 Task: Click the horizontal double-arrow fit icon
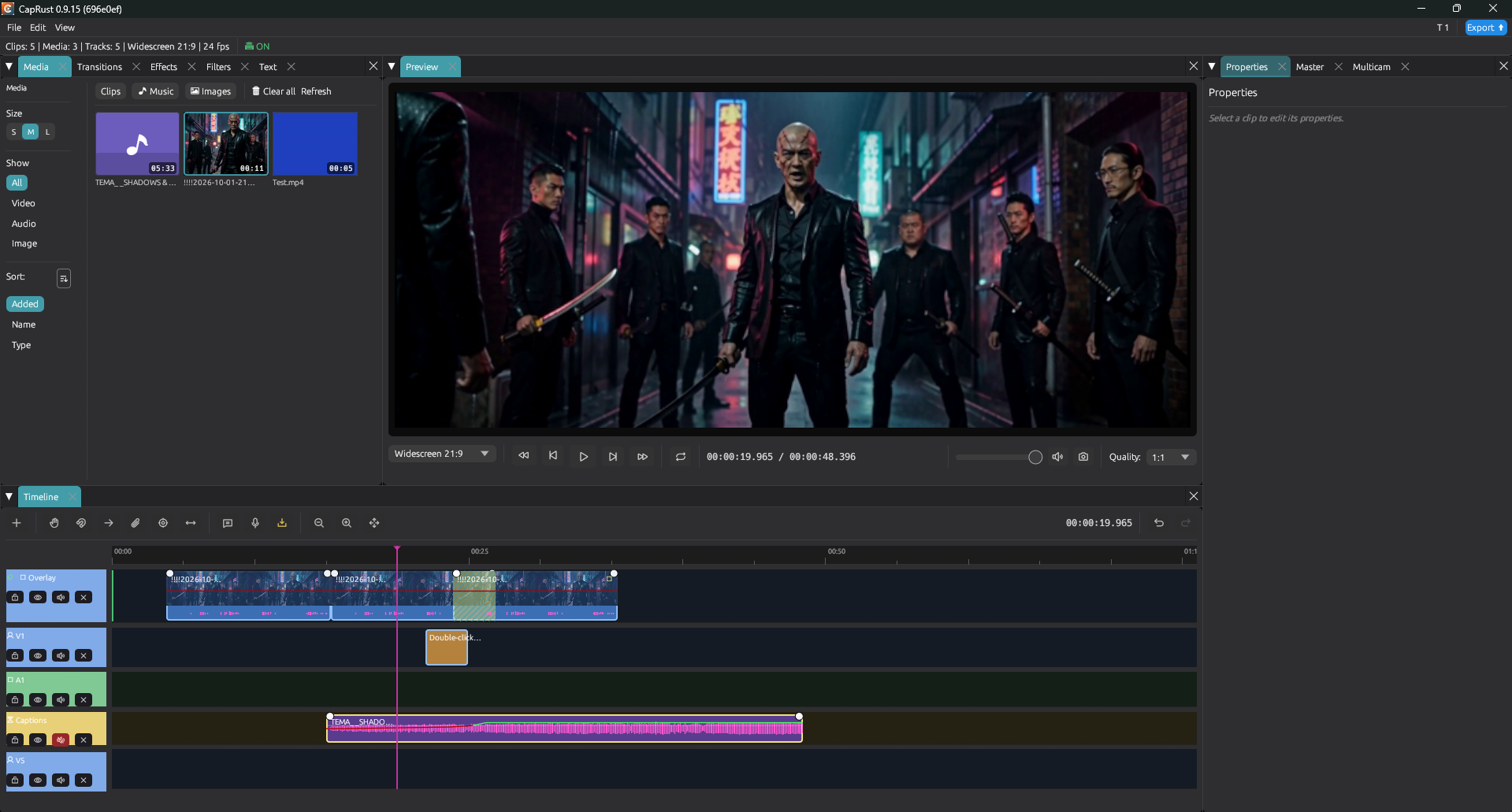pos(191,523)
